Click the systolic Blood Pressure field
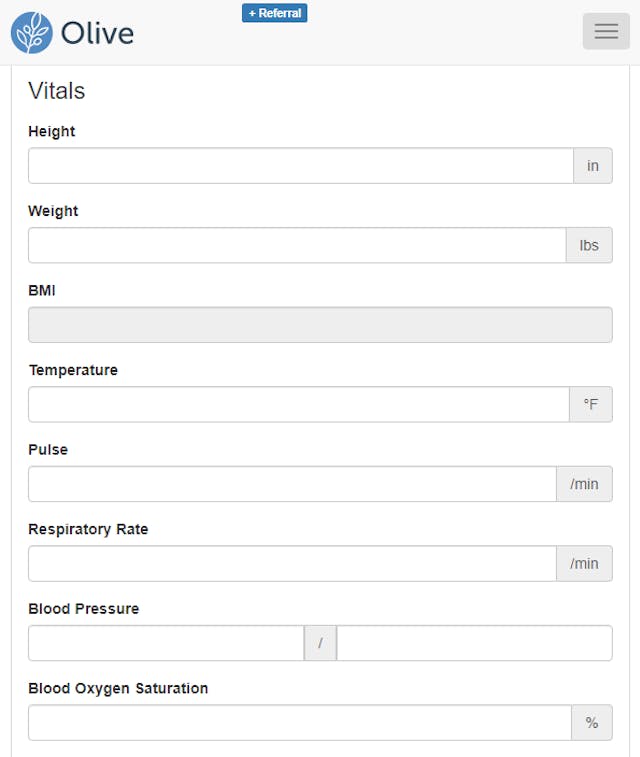Image resolution: width=640 pixels, height=757 pixels. pyautogui.click(x=166, y=643)
